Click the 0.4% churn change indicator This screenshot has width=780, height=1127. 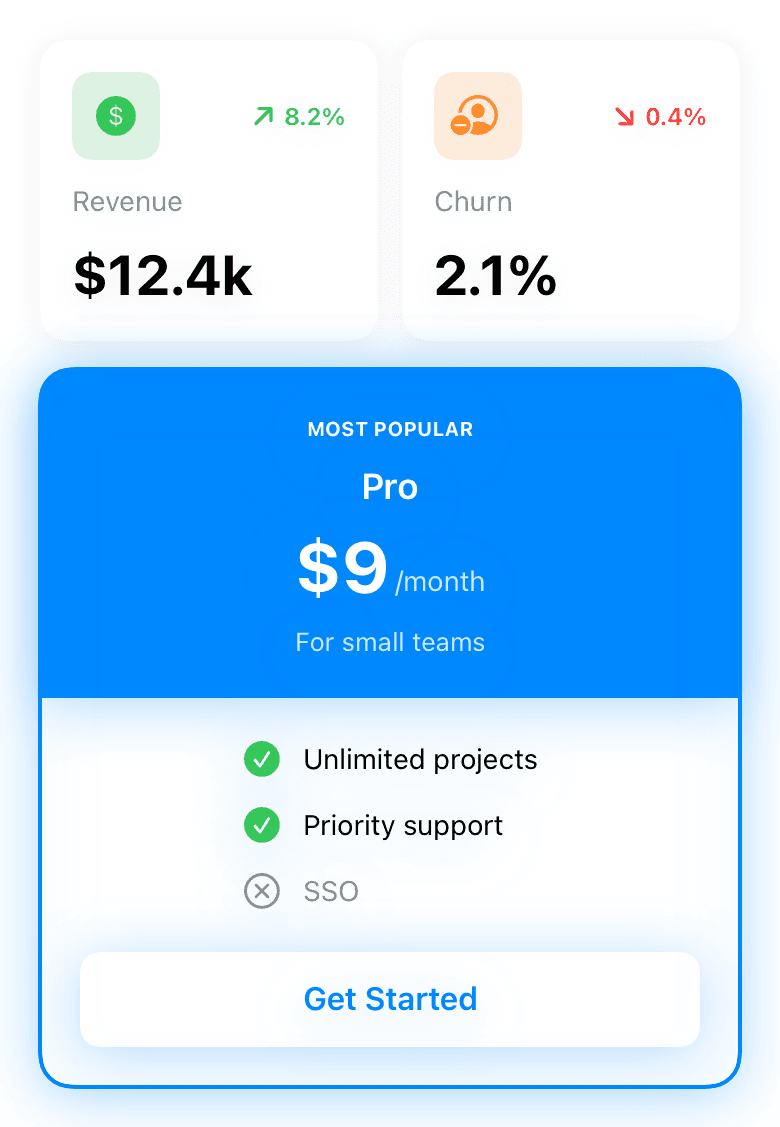[661, 116]
